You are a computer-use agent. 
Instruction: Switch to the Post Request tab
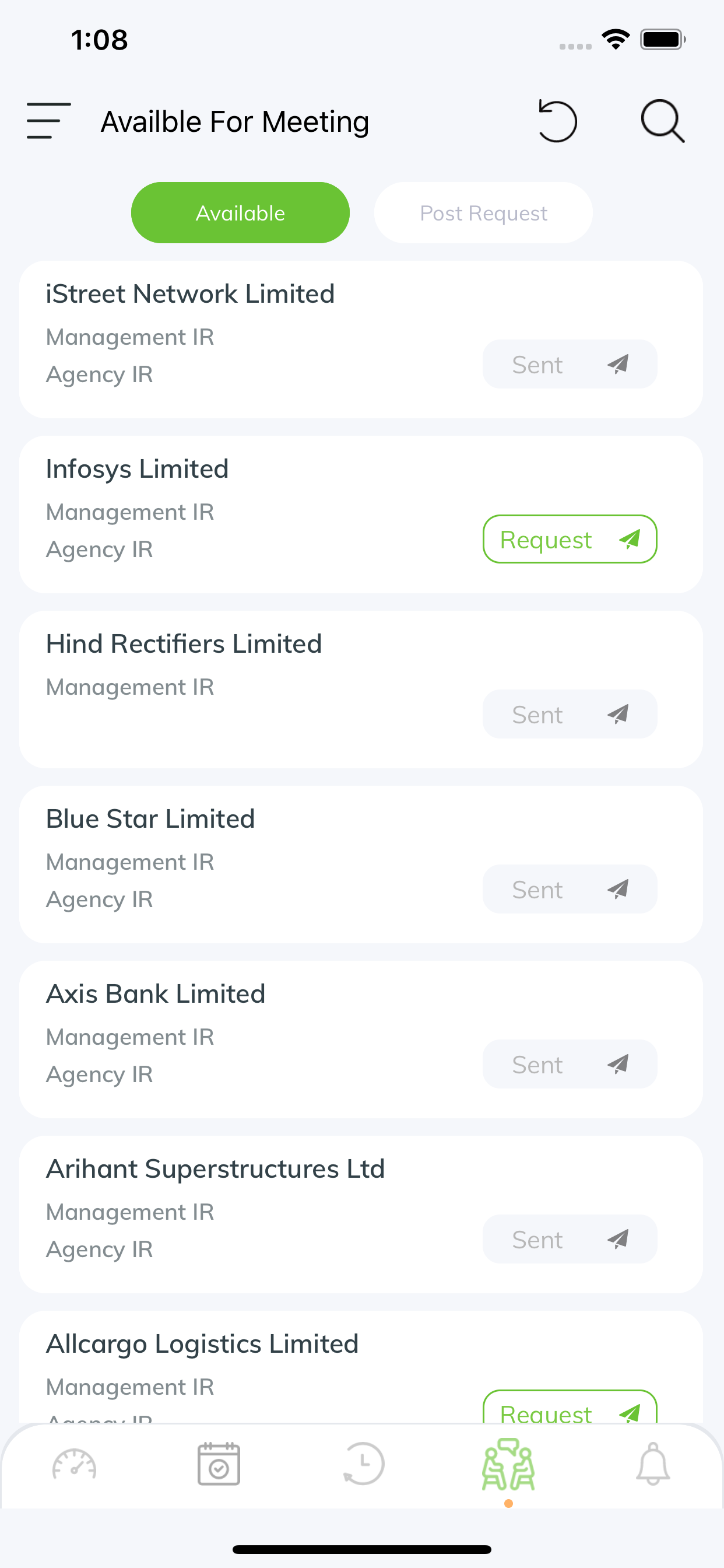(x=483, y=212)
